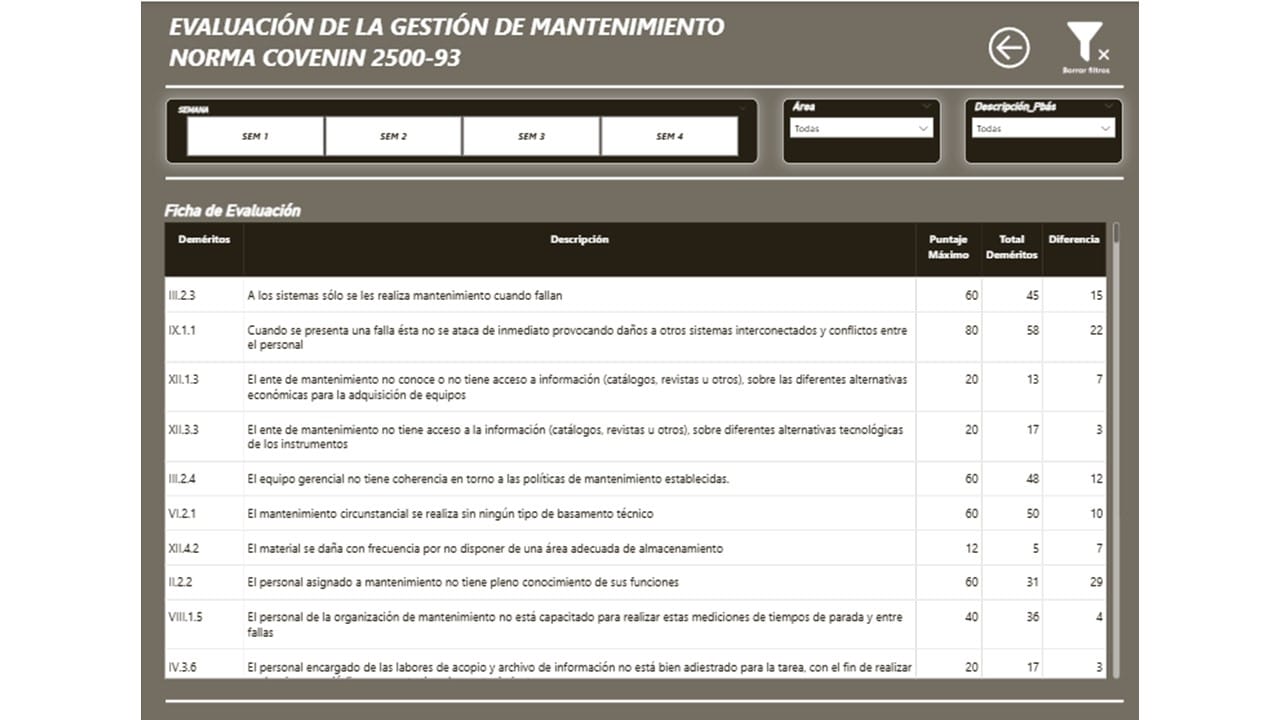Image resolution: width=1280 pixels, height=720 pixels.
Task: Click the Total Deméritos column header
Action: [x=1011, y=247]
